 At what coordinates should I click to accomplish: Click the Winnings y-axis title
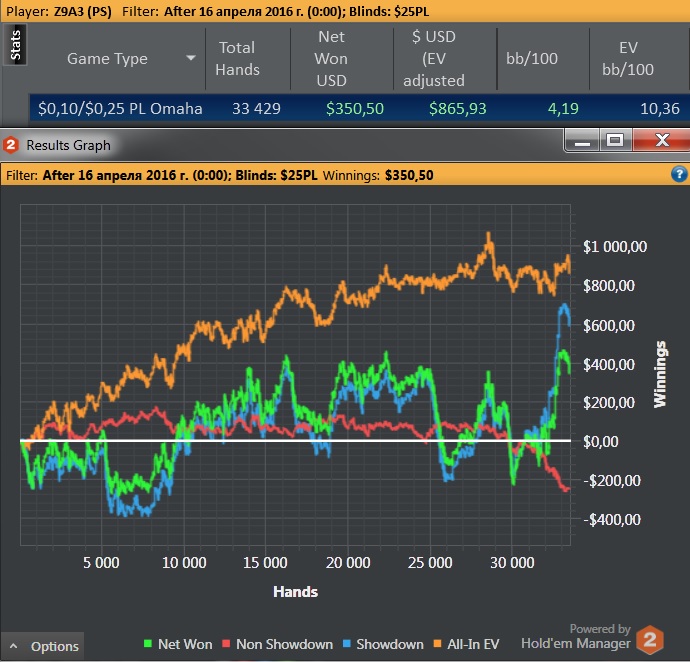point(660,374)
